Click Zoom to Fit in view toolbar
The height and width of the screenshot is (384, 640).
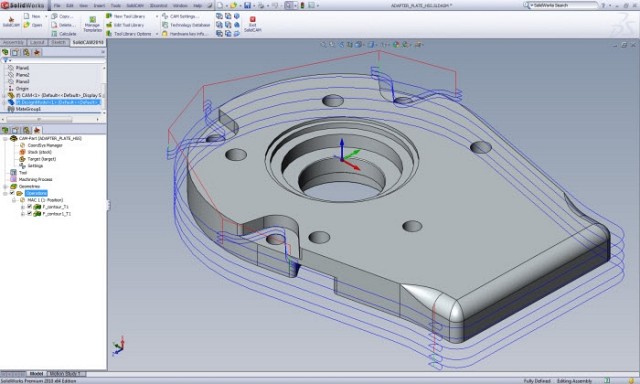pos(323,44)
